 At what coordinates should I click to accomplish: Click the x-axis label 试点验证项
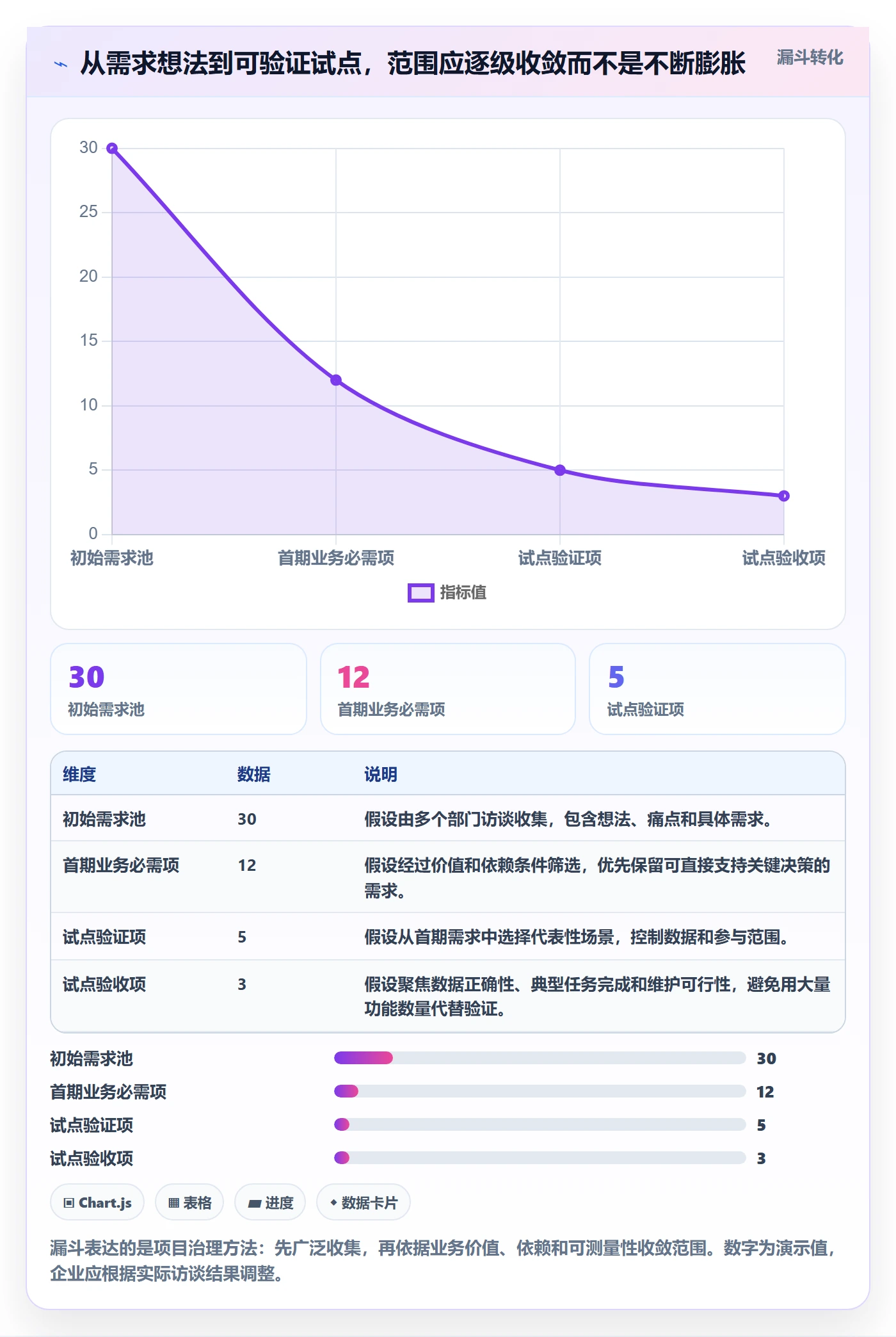click(x=560, y=558)
